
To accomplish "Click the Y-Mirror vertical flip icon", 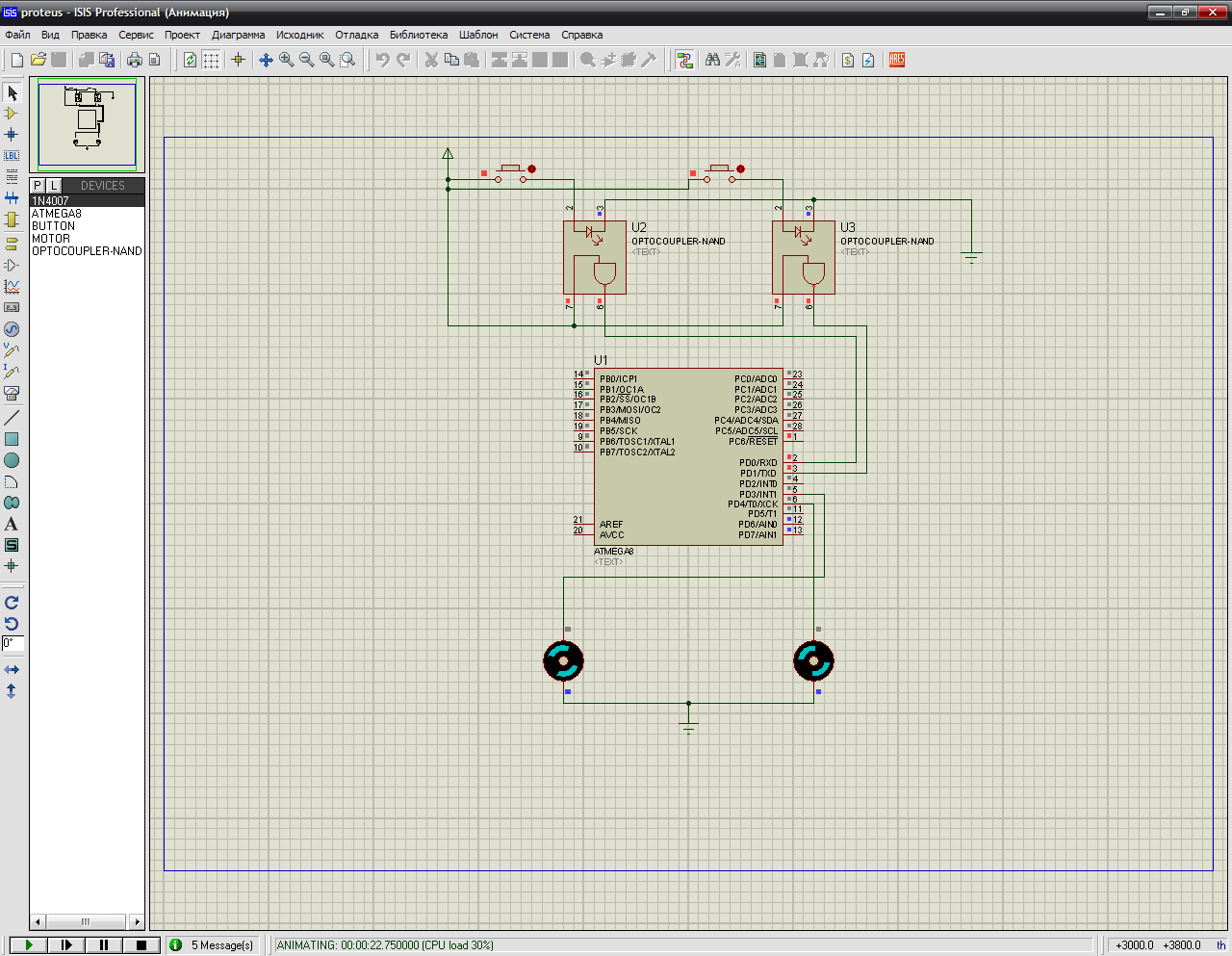I will pos(12,691).
